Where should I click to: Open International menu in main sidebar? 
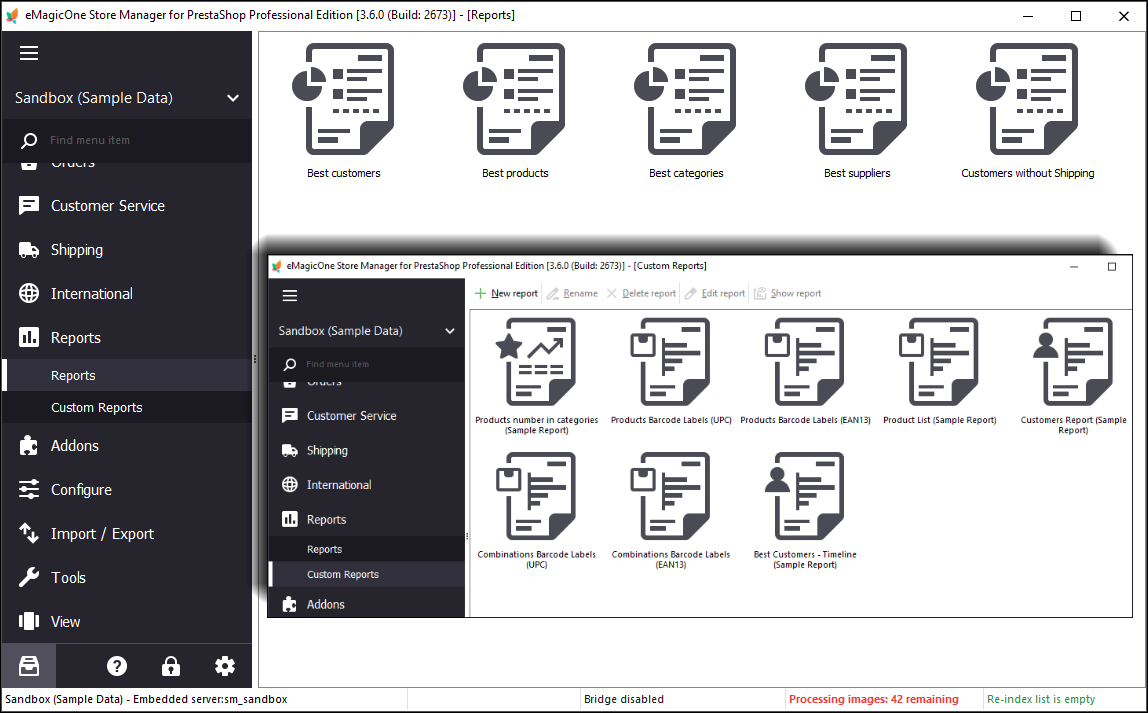pyautogui.click(x=127, y=294)
